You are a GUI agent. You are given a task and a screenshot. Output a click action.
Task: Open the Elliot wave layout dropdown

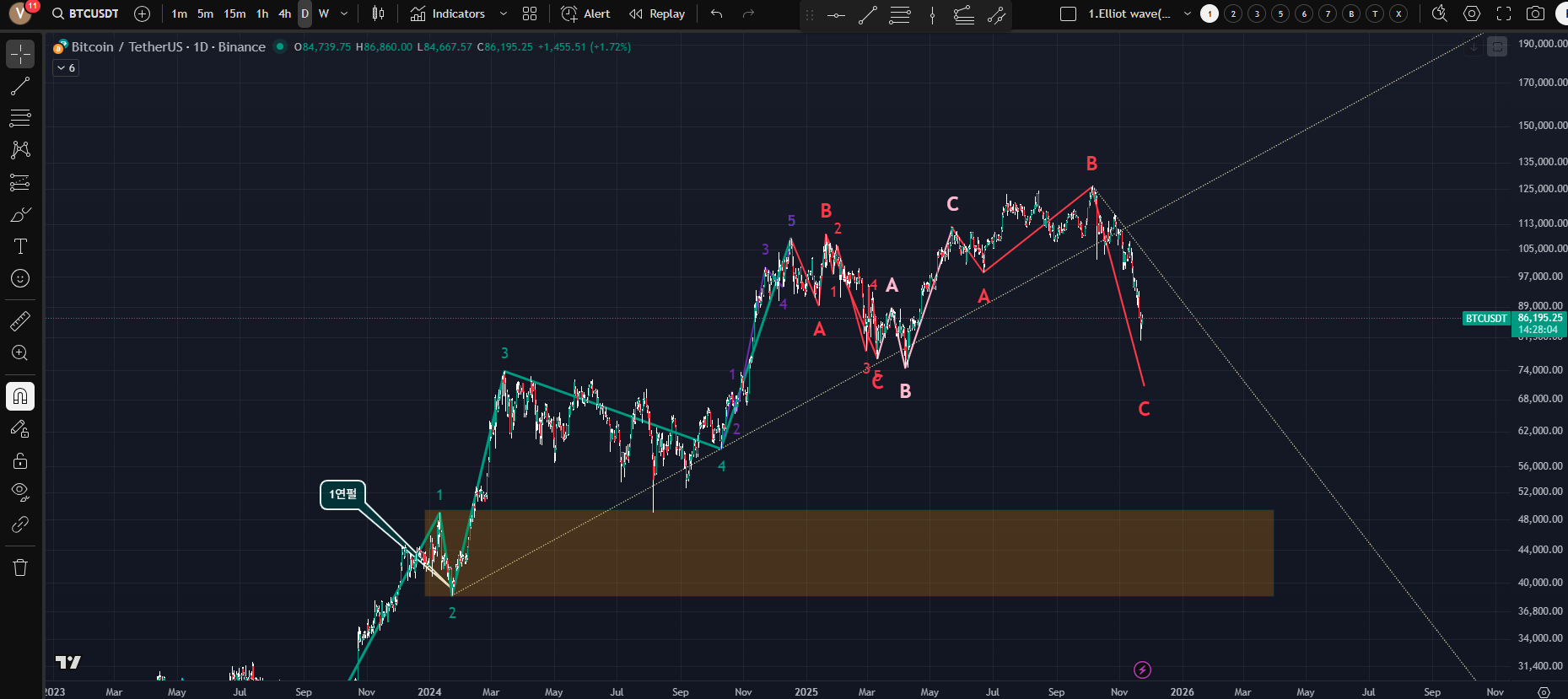[x=1187, y=13]
